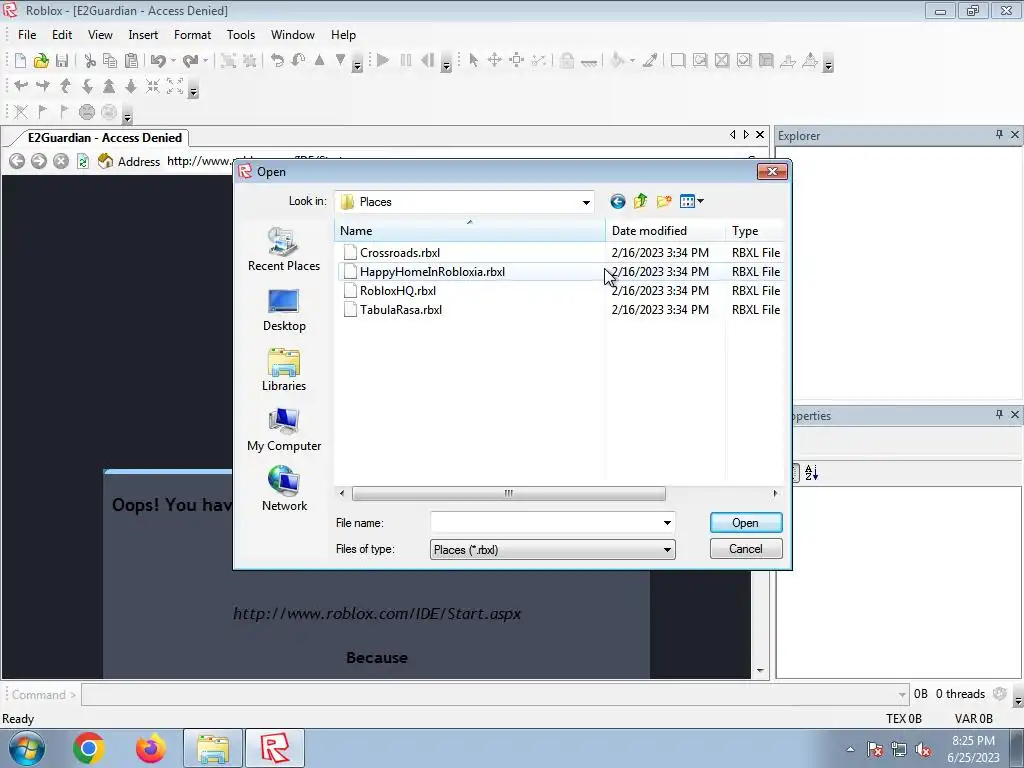Click the eyedropper Dropper tool icon
This screenshot has height=768, width=1024.
(650, 61)
